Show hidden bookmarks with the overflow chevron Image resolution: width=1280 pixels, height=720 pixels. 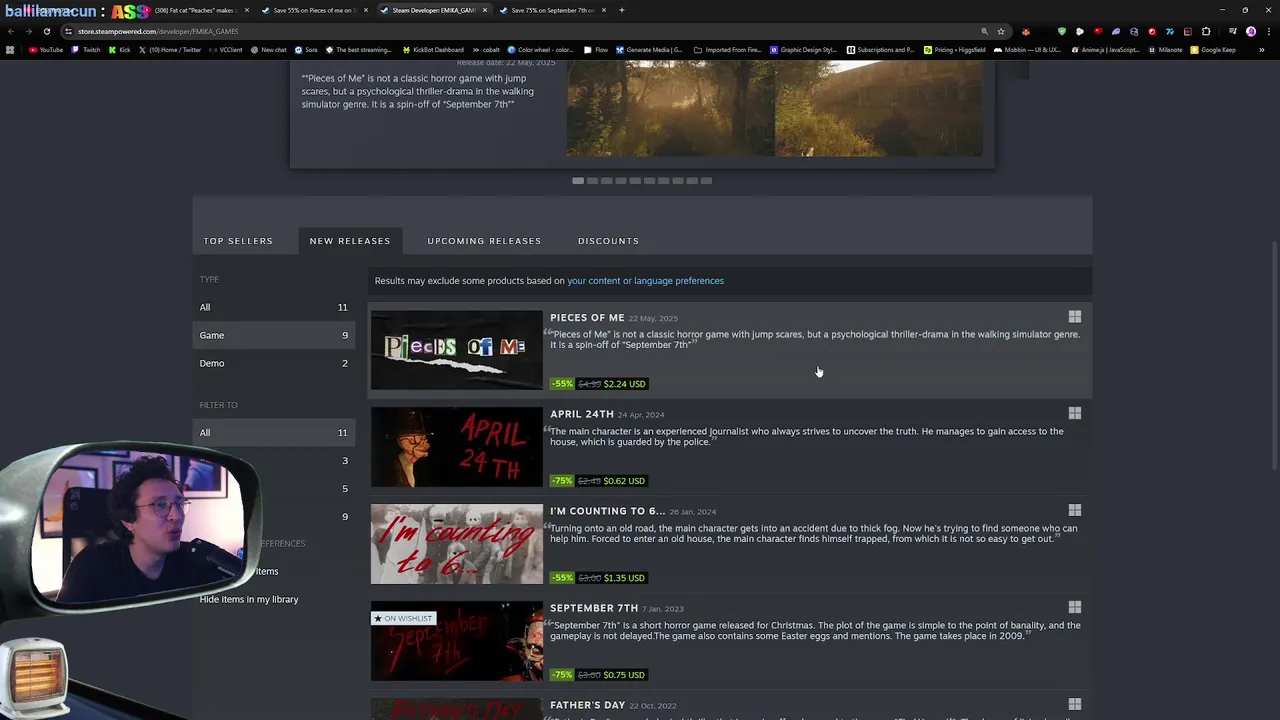point(1262,50)
